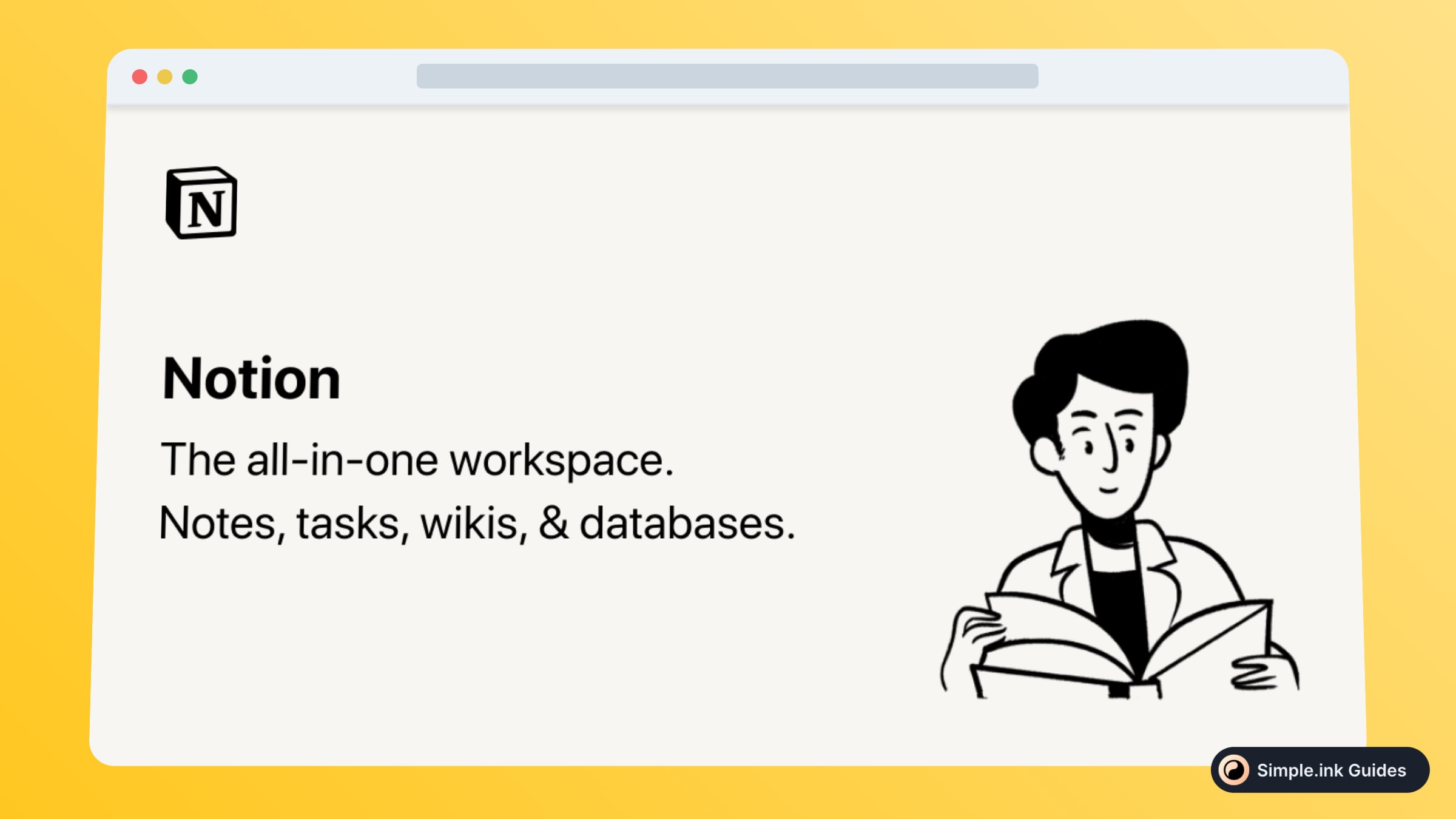The height and width of the screenshot is (819, 1456).
Task: Click the browser address bar
Action: tap(727, 75)
